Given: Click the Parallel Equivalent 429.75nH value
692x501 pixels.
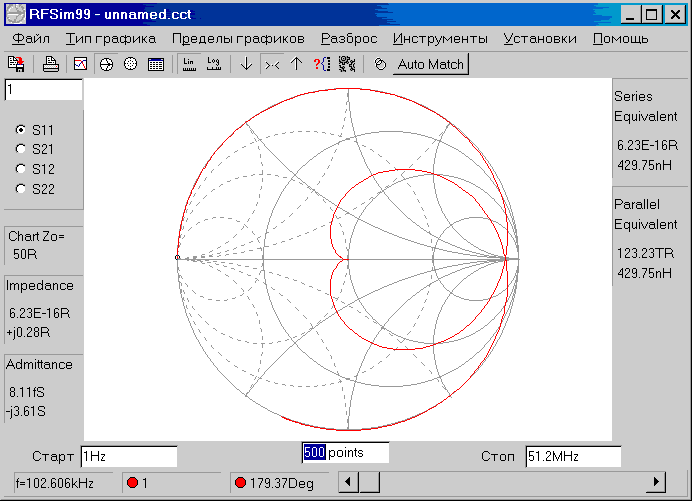Looking at the screenshot, I should click(x=644, y=273).
